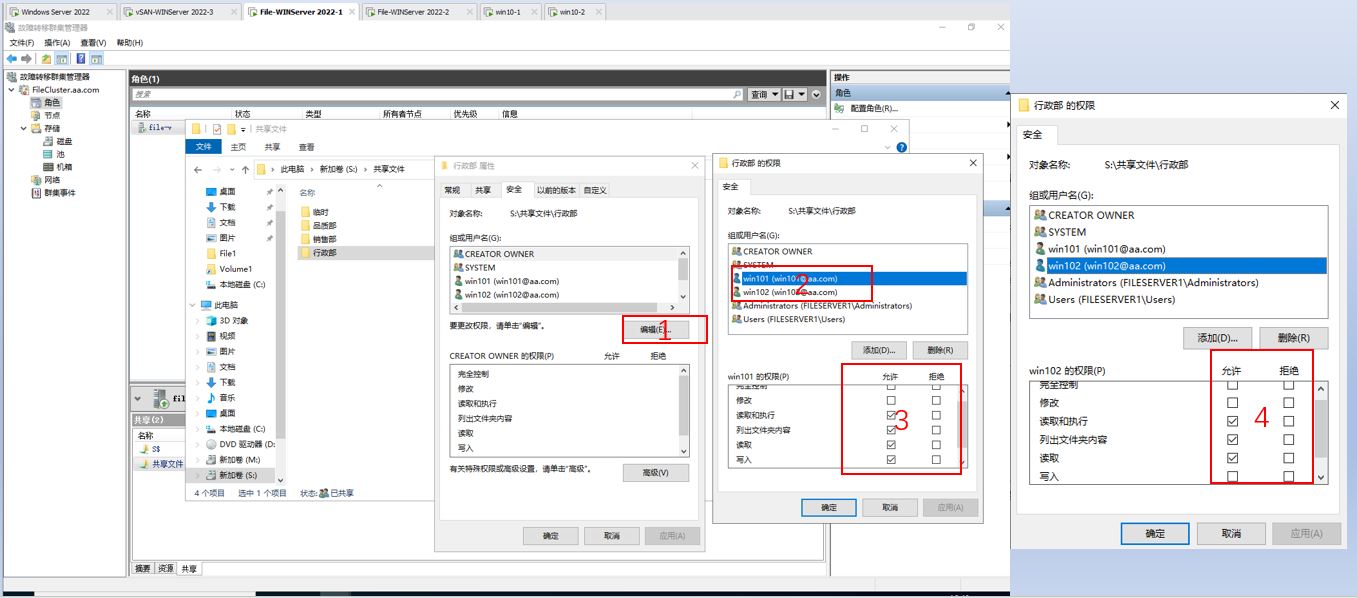Click the Help icon in cluster manager toolbar
The width and height of the screenshot is (1357, 598).
point(81,58)
